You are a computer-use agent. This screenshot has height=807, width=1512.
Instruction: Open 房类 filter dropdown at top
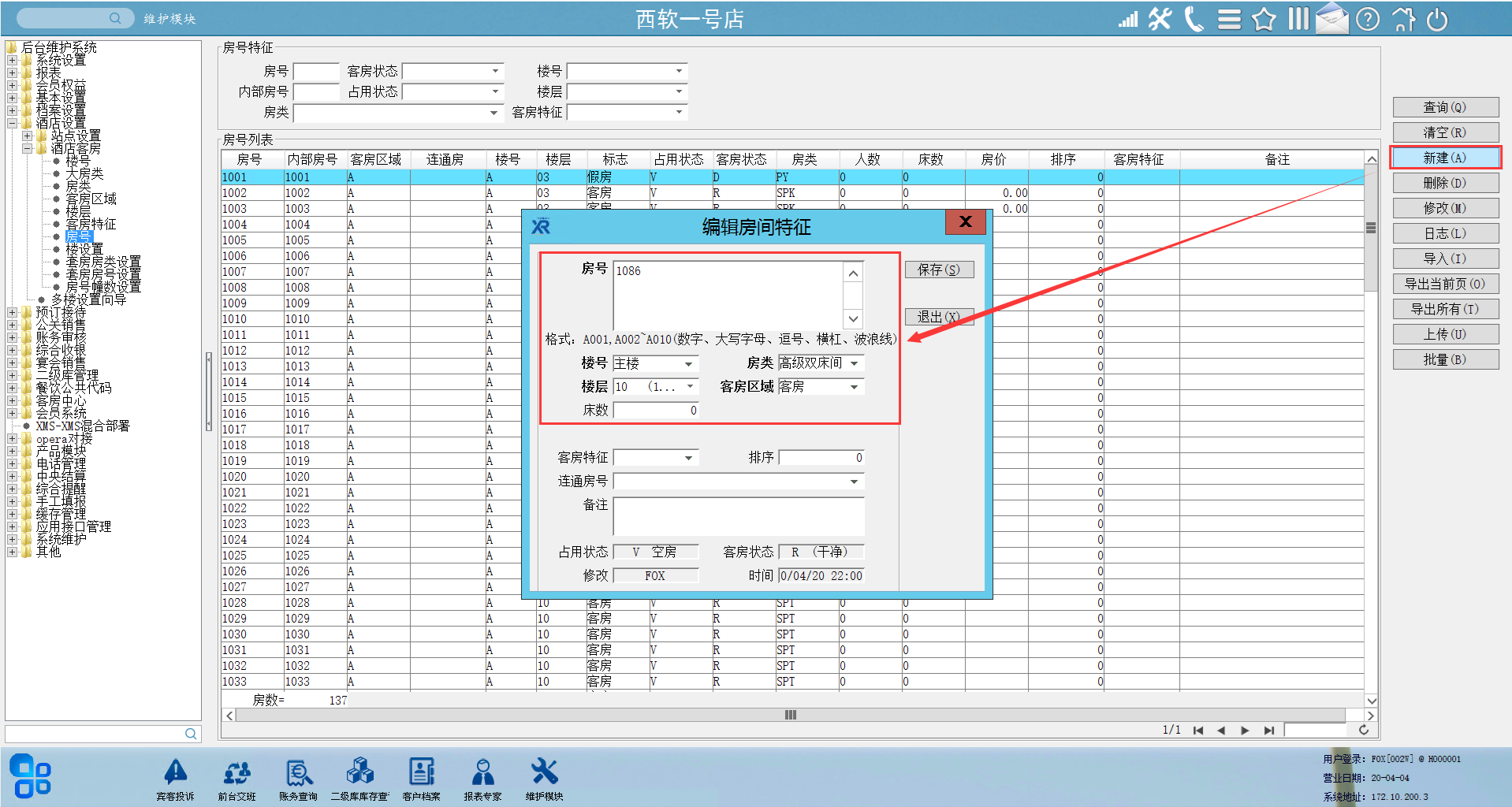pos(493,113)
